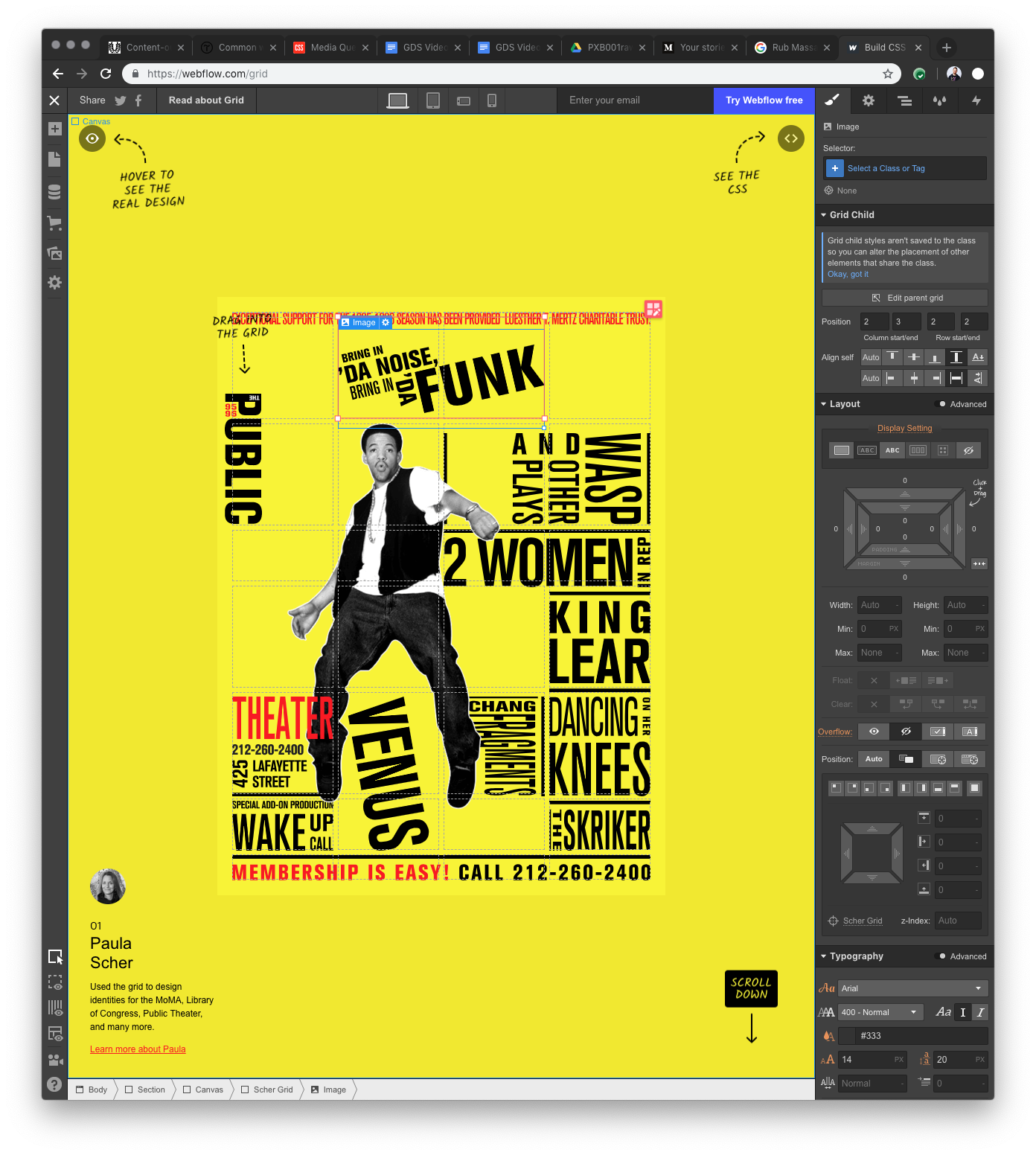Viewport: 1036px width, 1155px height.
Task: Open the Assets panel
Action: pos(54,252)
